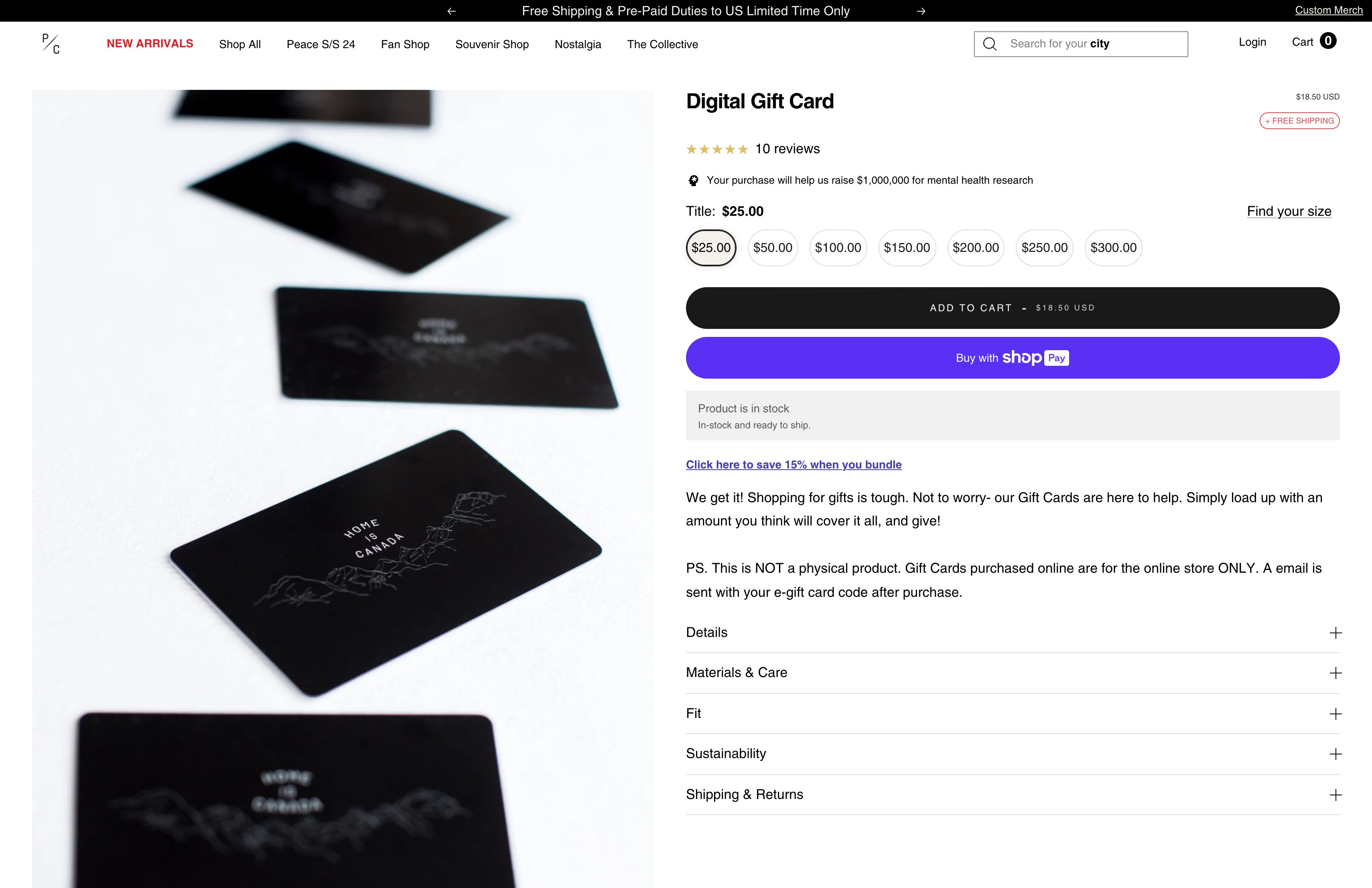Click the five-star rating icons
The height and width of the screenshot is (888, 1372).
tap(716, 149)
